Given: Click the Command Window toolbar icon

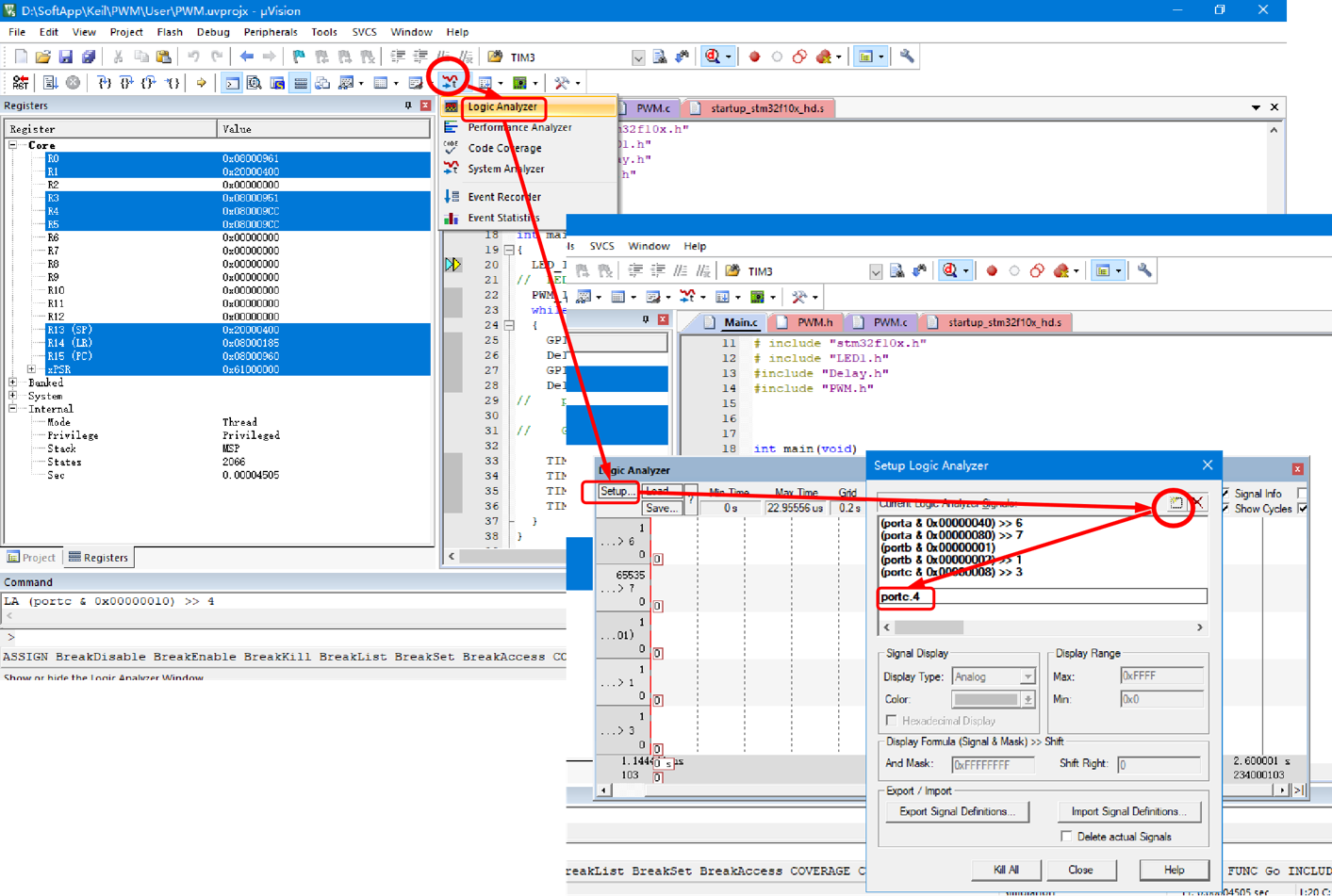Looking at the screenshot, I should click(233, 82).
